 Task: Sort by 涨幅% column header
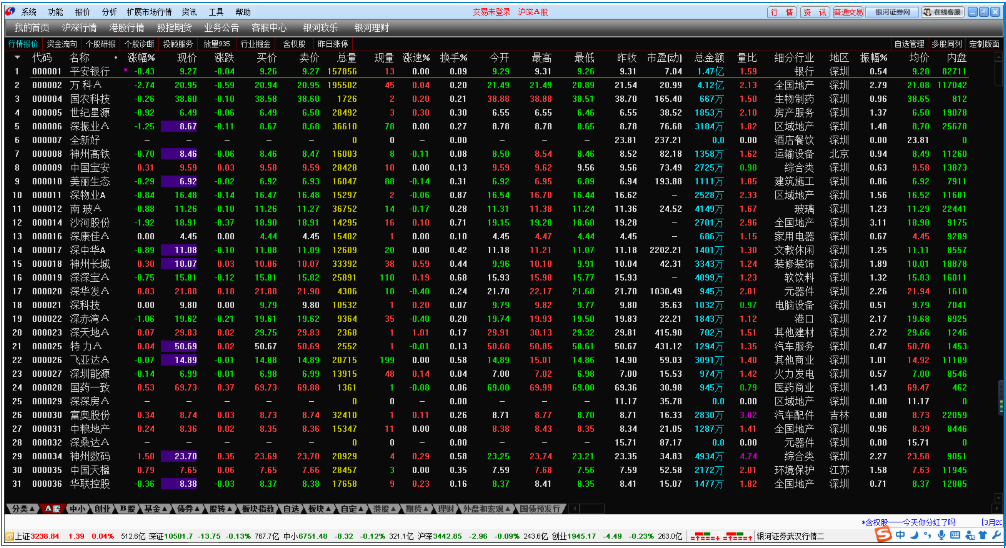pyautogui.click(x=141, y=58)
